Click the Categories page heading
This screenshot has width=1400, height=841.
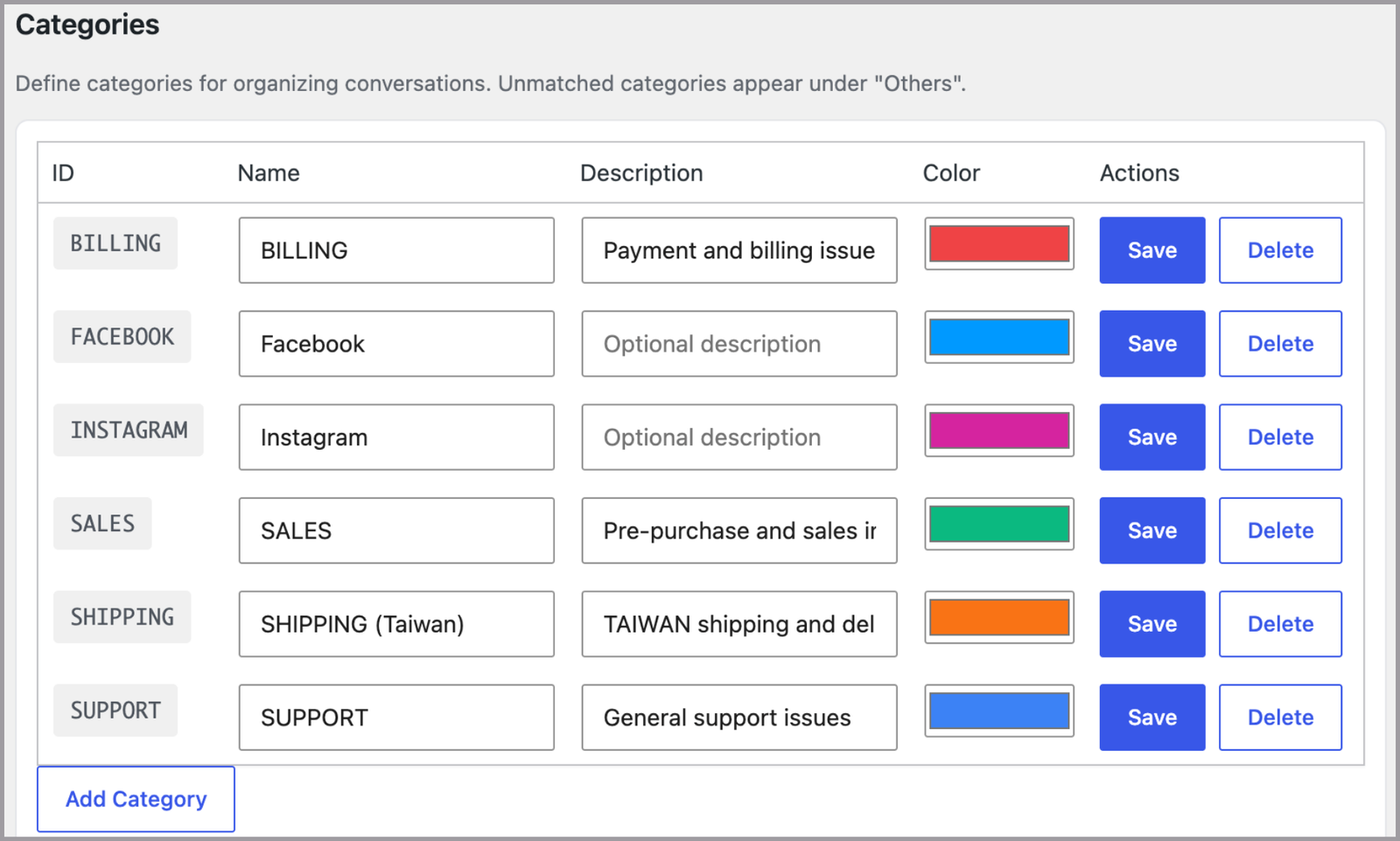(x=87, y=25)
